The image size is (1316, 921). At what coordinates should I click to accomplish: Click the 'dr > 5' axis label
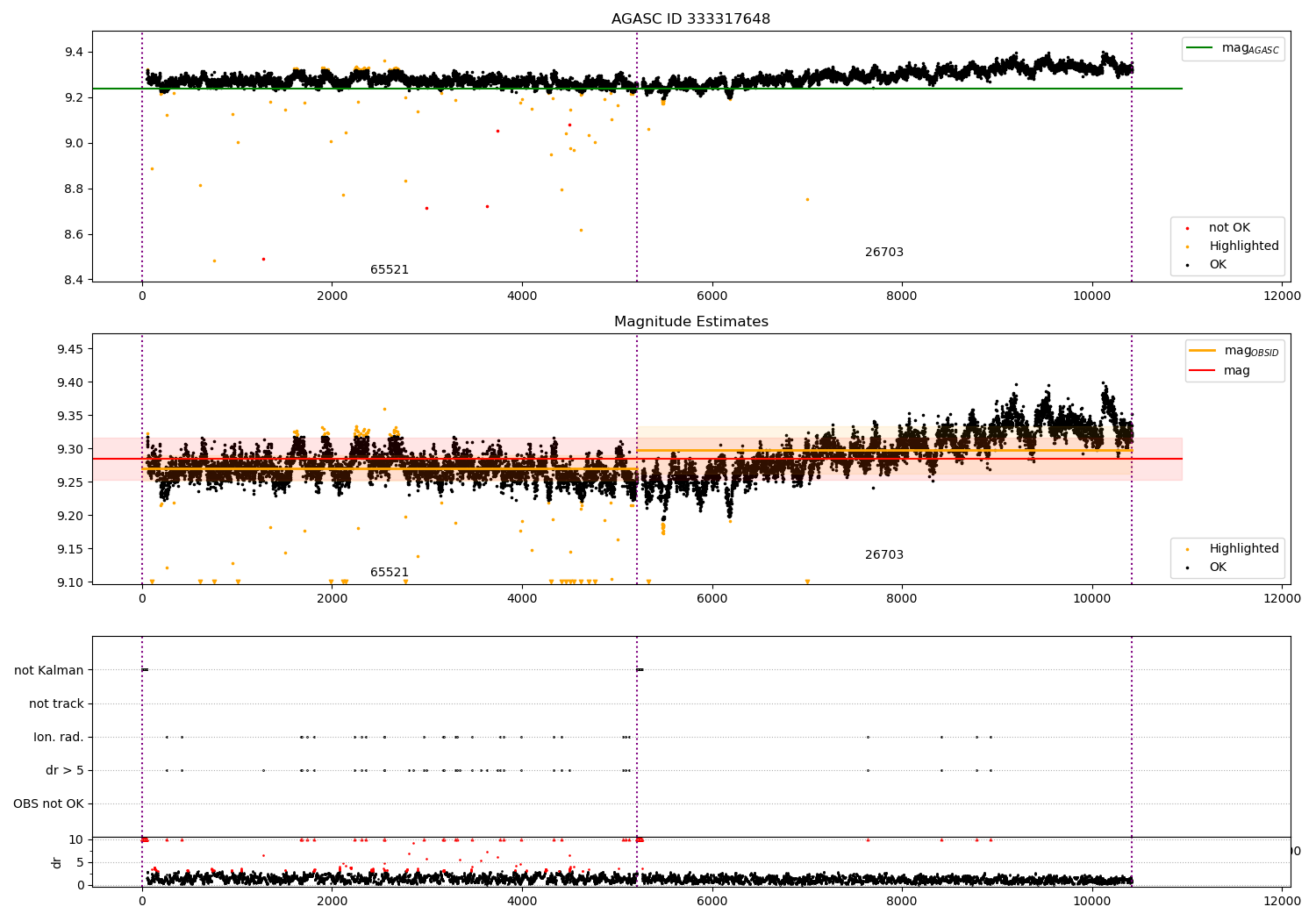tap(65, 770)
